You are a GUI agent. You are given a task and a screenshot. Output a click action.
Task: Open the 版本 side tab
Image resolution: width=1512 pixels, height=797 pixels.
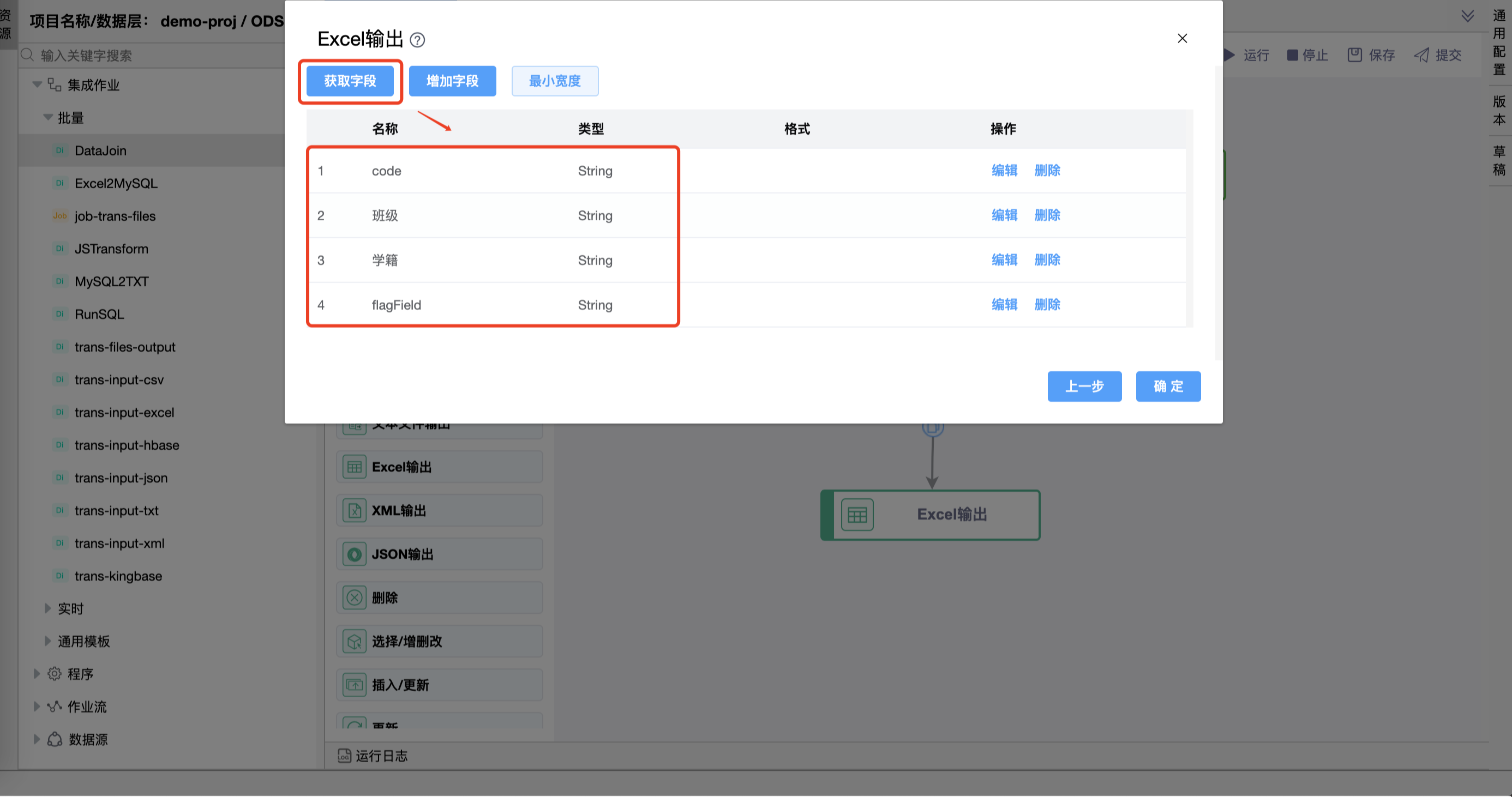[x=1499, y=110]
